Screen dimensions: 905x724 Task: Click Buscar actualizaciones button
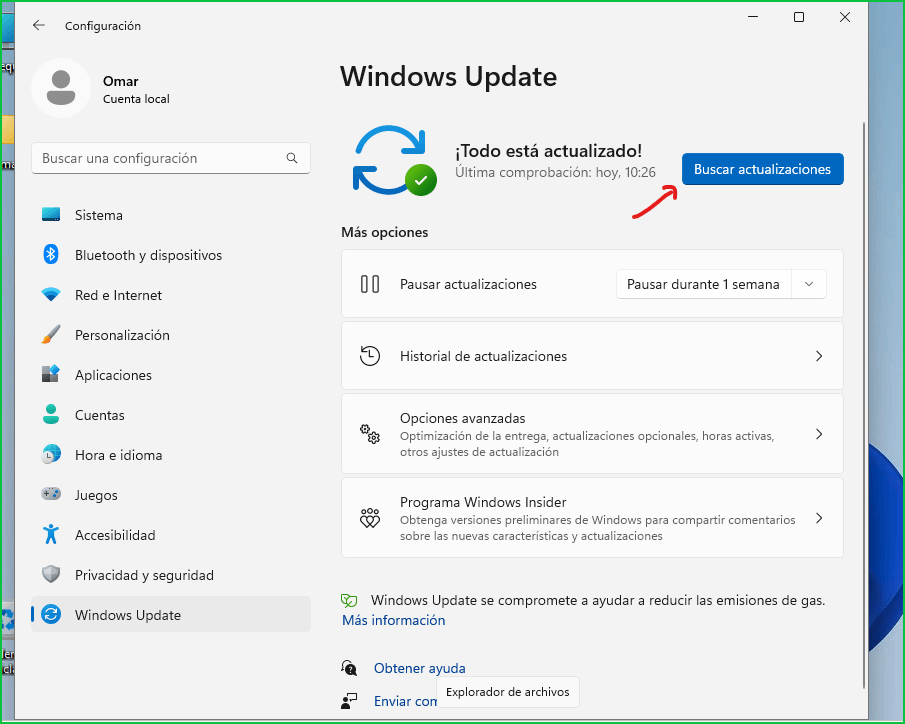[762, 169]
